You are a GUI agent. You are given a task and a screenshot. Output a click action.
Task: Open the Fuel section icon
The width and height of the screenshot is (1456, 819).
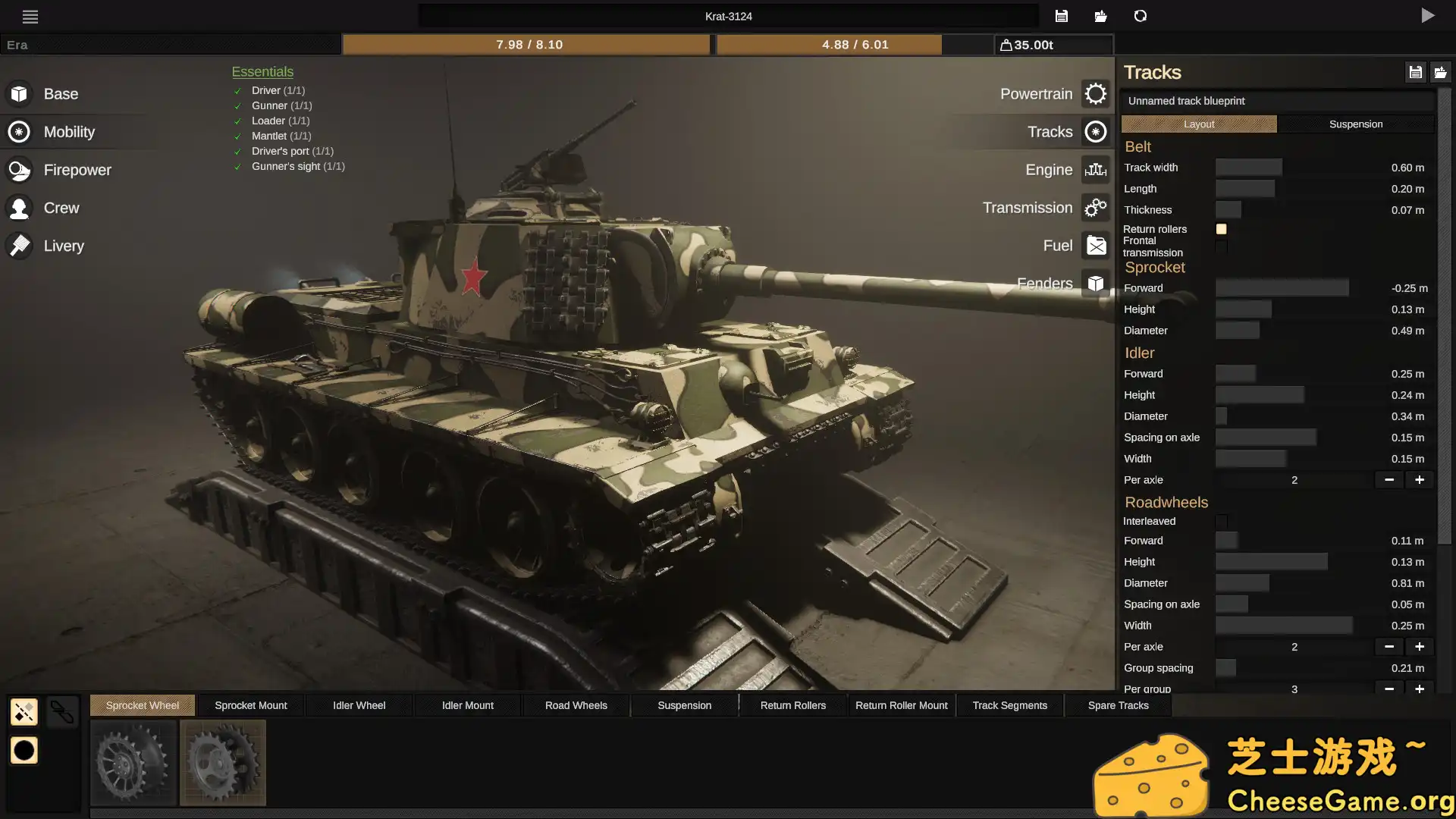click(1095, 246)
